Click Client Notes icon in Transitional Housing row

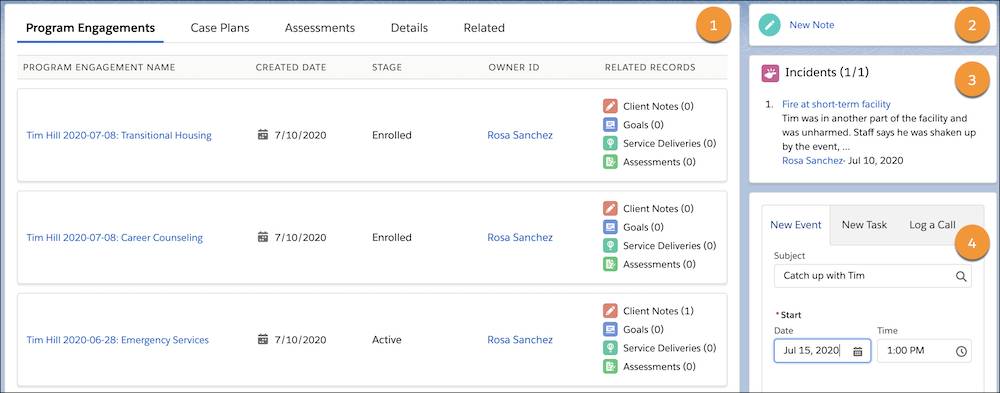click(610, 107)
